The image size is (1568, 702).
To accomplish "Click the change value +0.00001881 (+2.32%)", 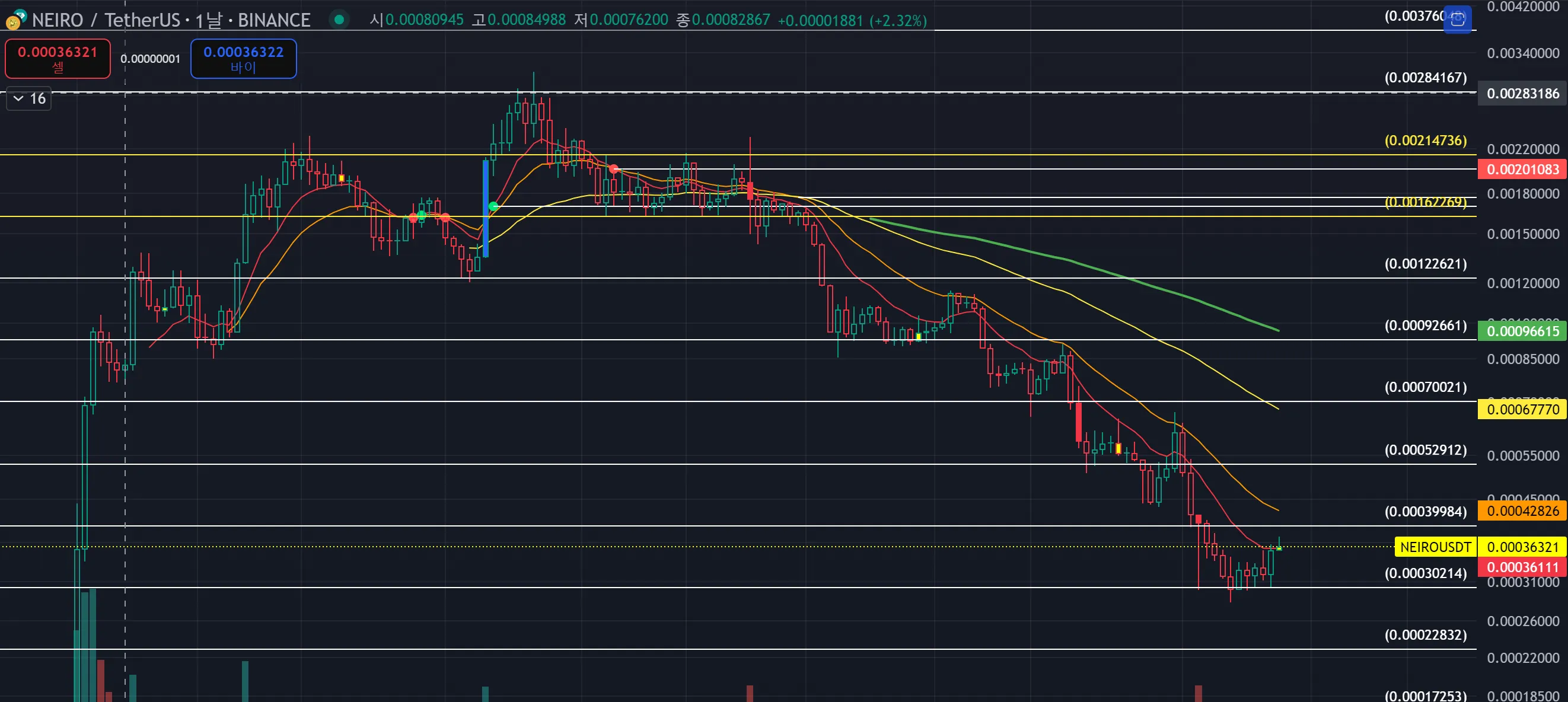I will pyautogui.click(x=852, y=21).
